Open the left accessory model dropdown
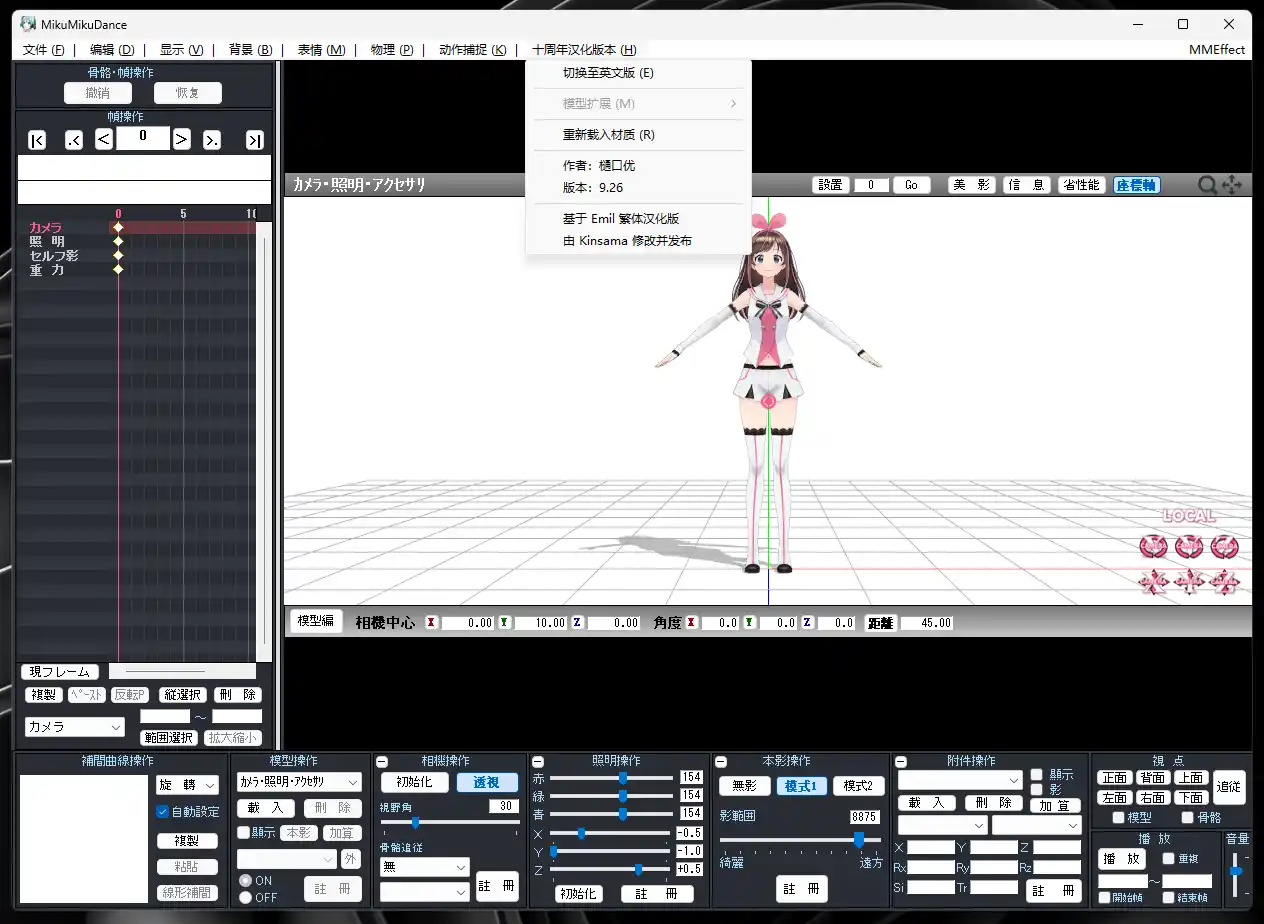Viewport: 1264px width, 924px height. click(x=943, y=825)
